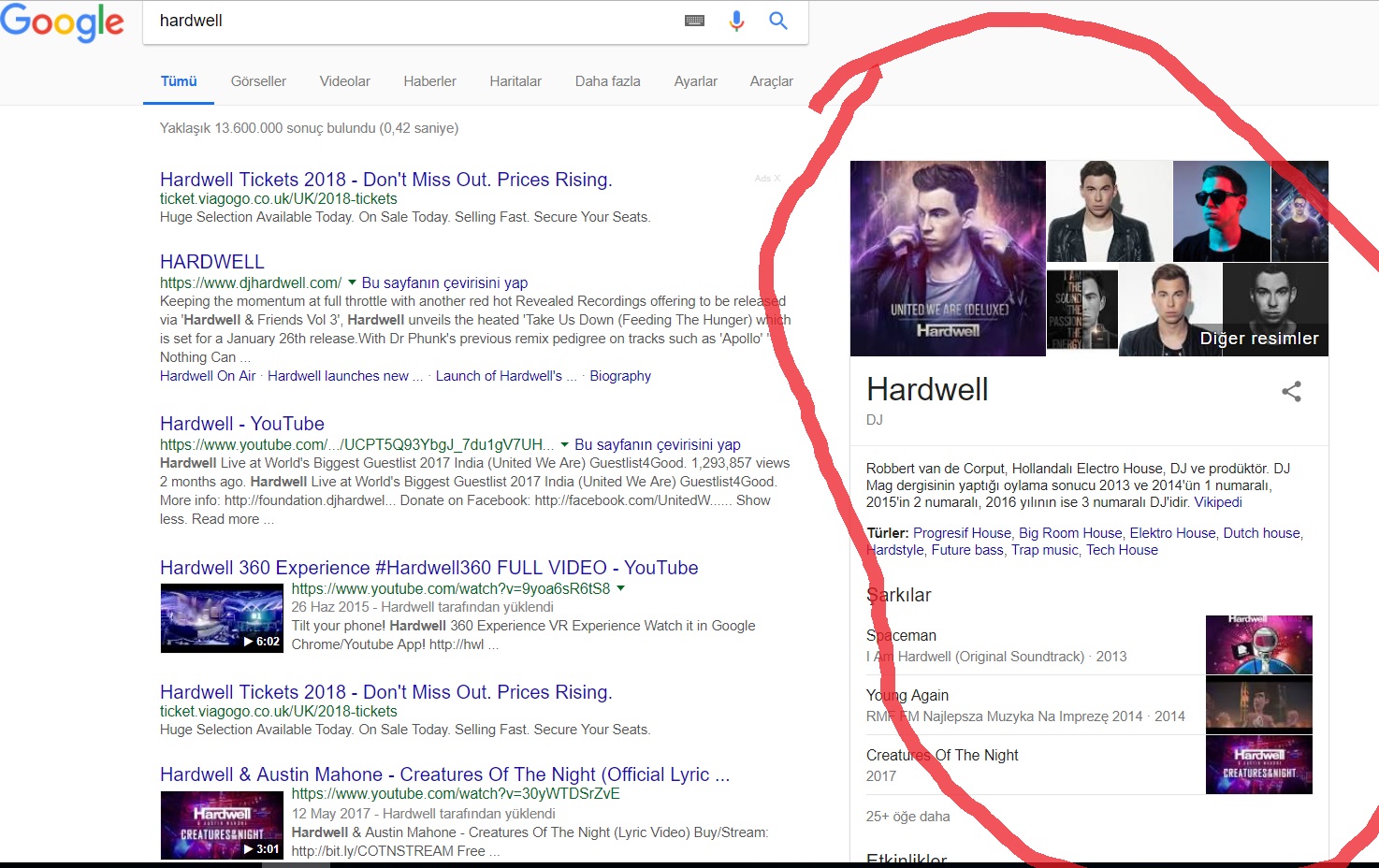Click the Google logo
The image size is (1379, 868).
coord(62,22)
